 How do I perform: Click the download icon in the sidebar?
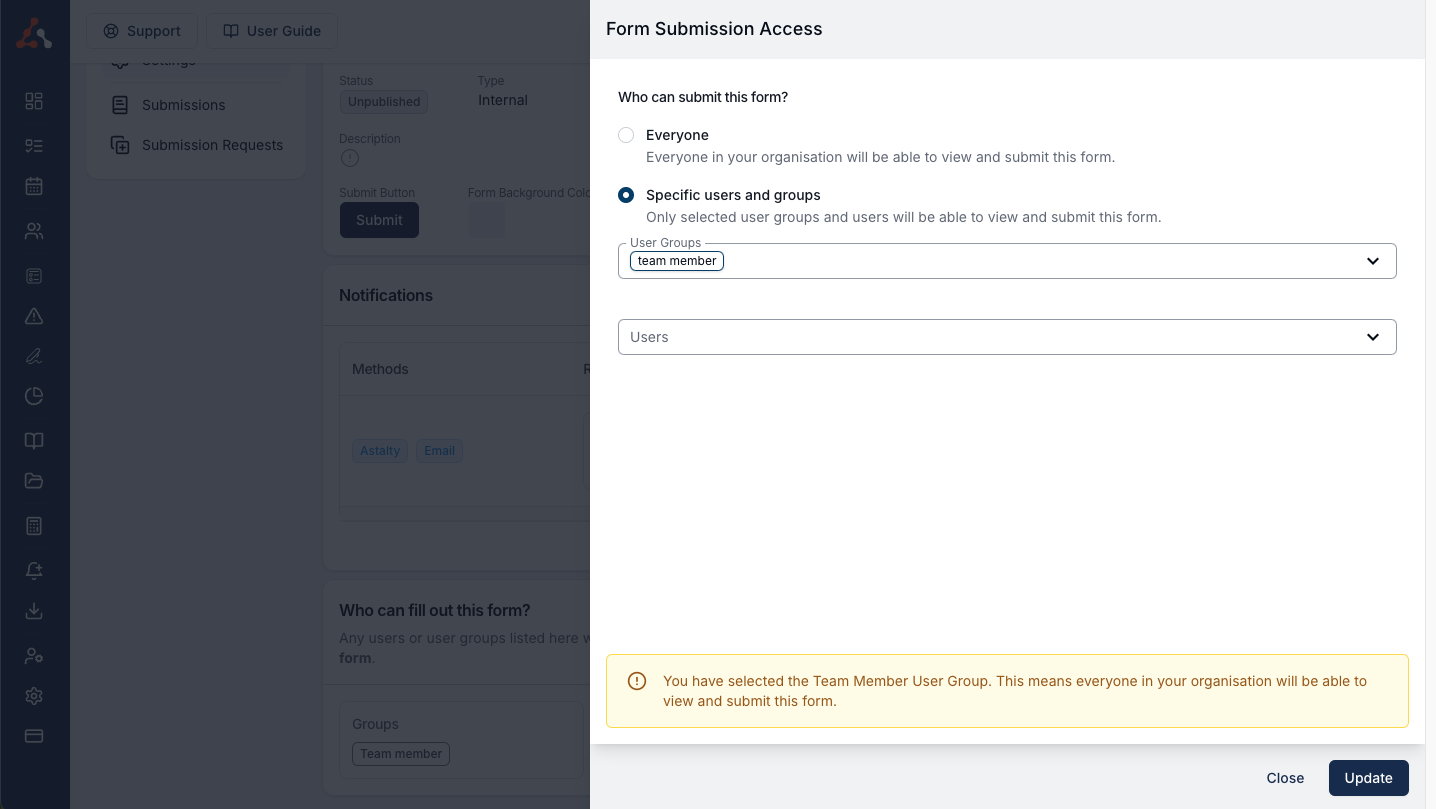point(34,611)
